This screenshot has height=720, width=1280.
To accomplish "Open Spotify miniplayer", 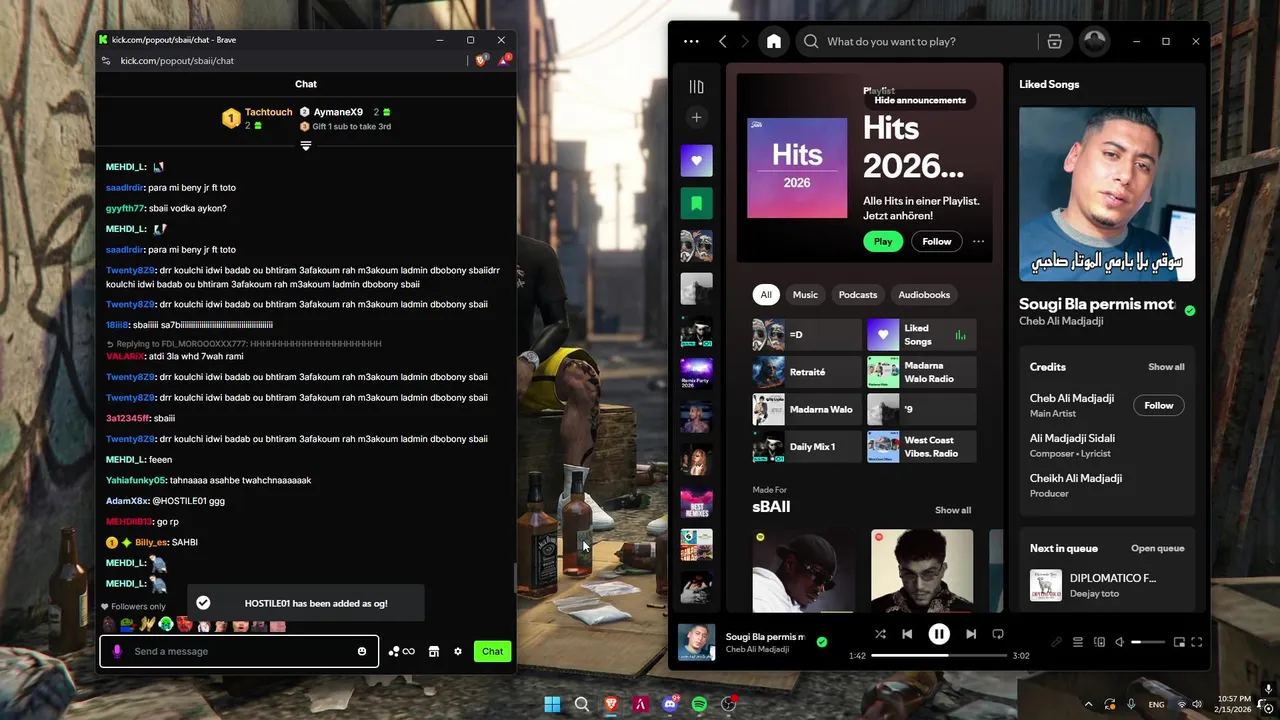I will coord(1179,642).
